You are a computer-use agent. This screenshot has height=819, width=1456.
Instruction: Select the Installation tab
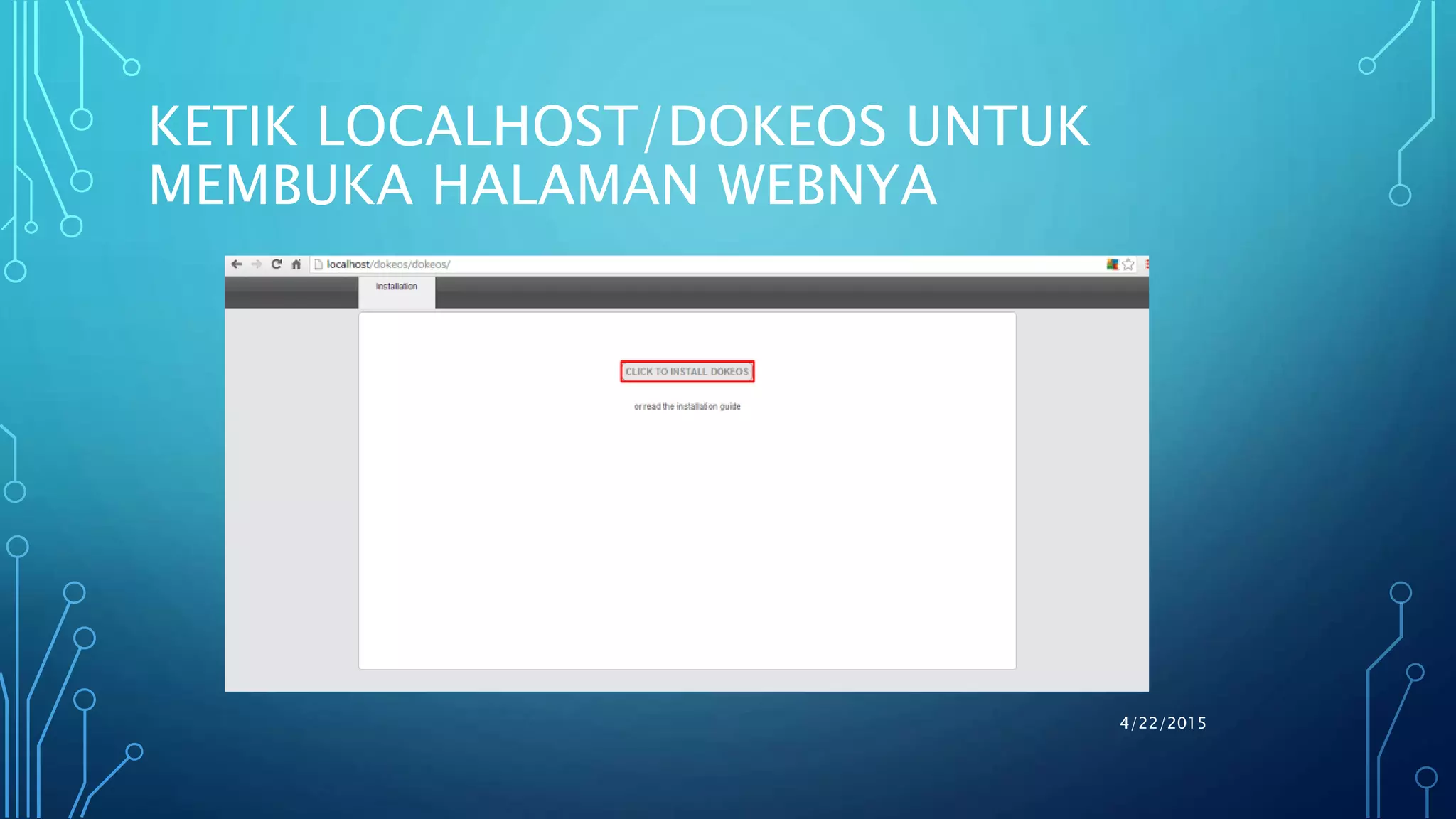[397, 292]
